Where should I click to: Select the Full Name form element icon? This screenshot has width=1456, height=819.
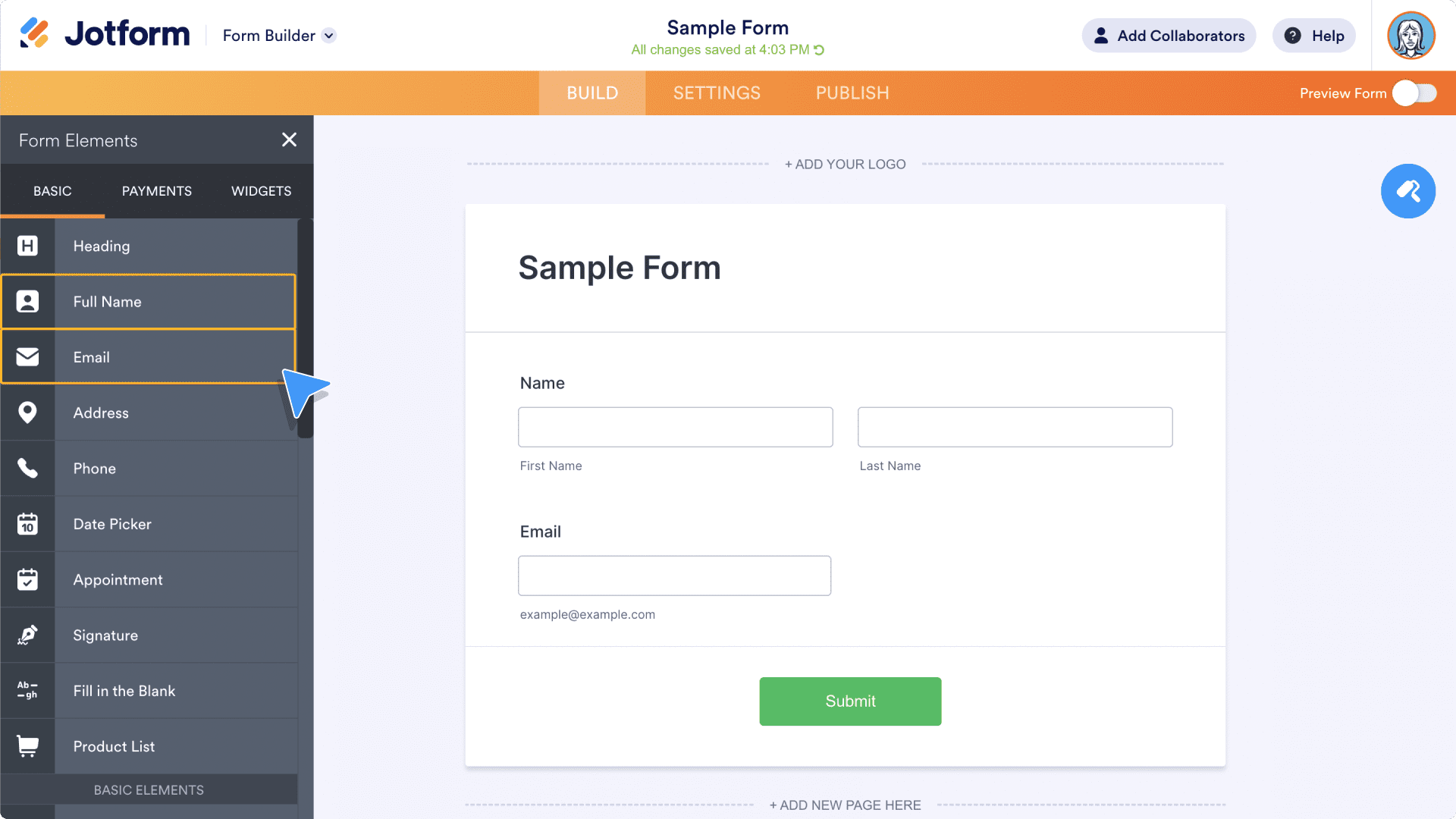coord(27,301)
